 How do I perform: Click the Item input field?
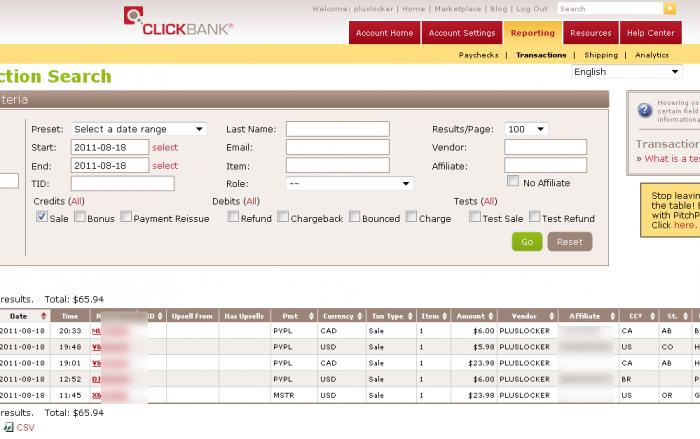pyautogui.click(x=338, y=165)
